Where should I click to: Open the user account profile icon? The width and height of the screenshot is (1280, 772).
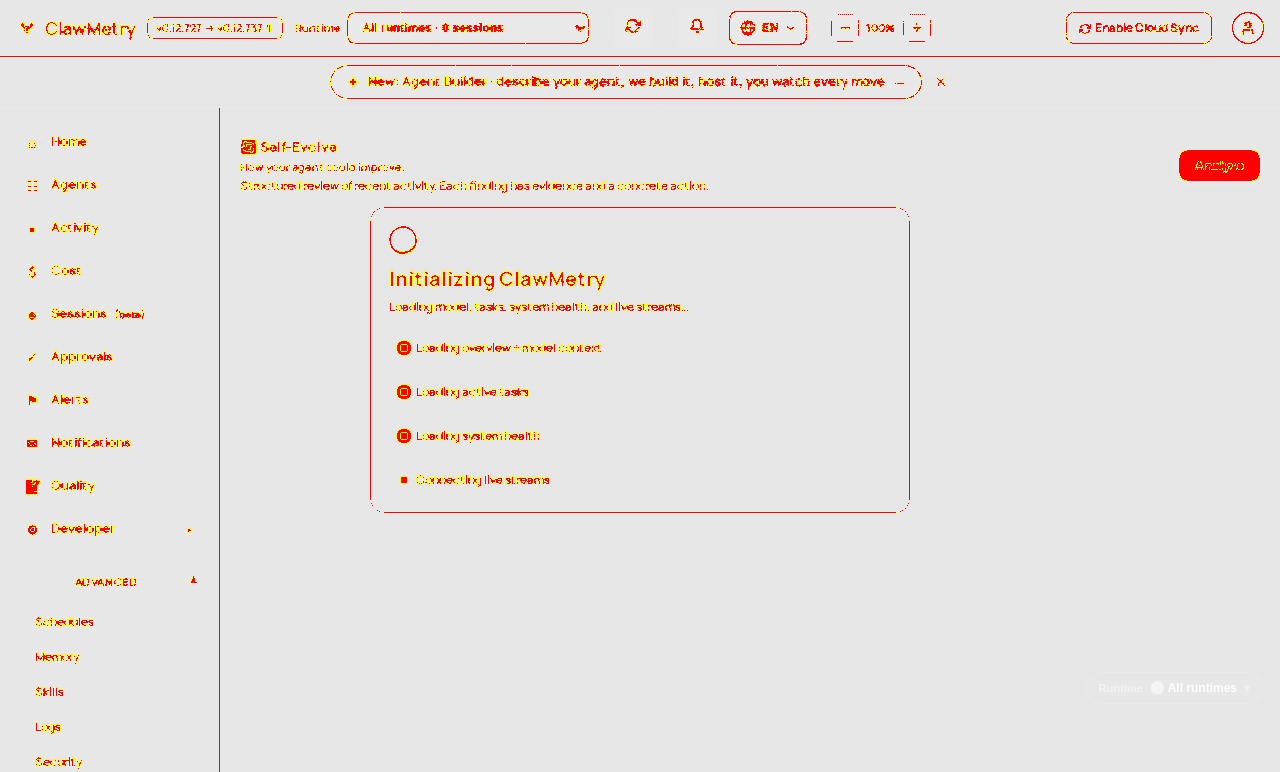tap(1248, 28)
